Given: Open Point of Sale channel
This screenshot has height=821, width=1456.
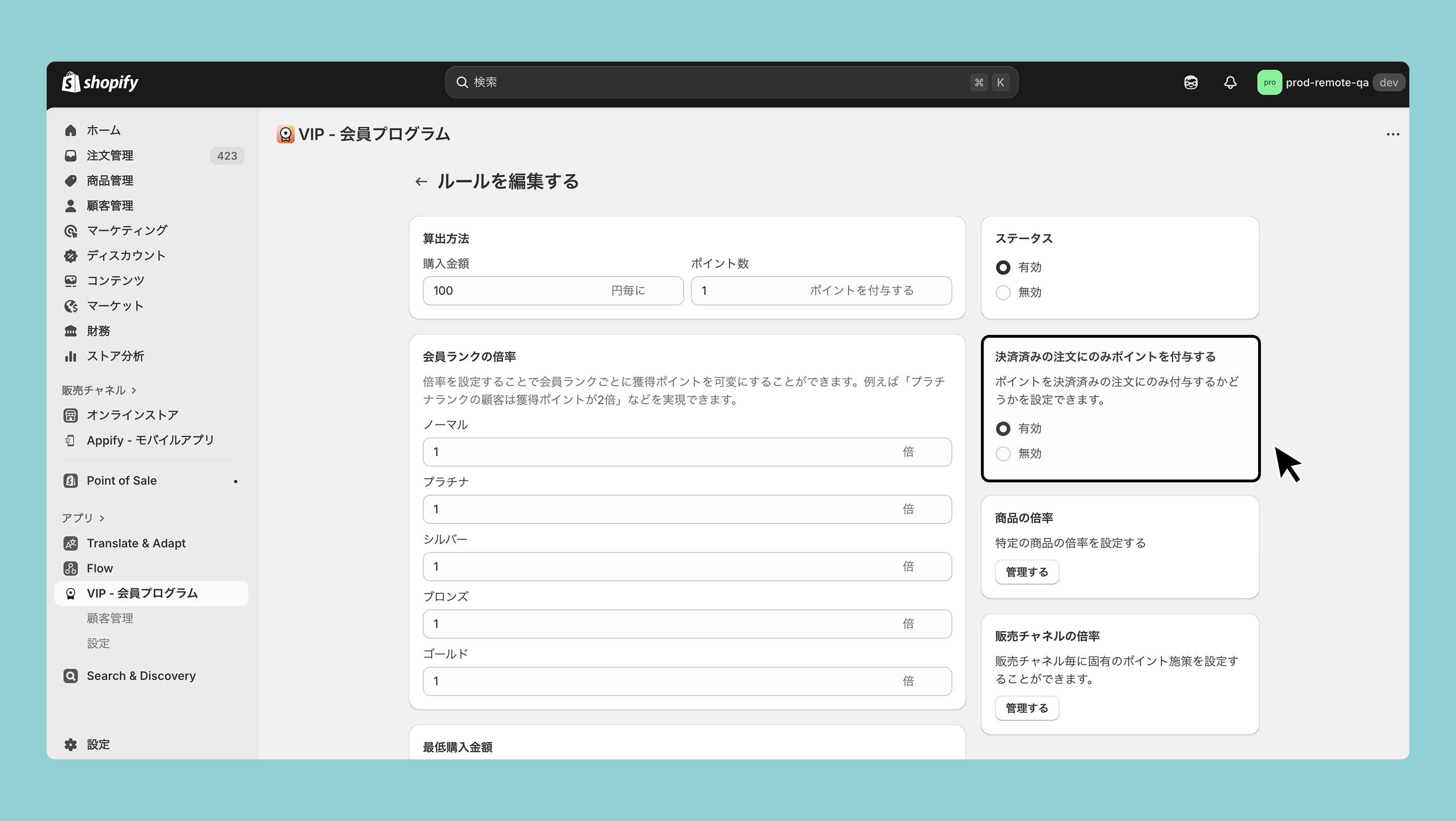Looking at the screenshot, I should click(121, 481).
